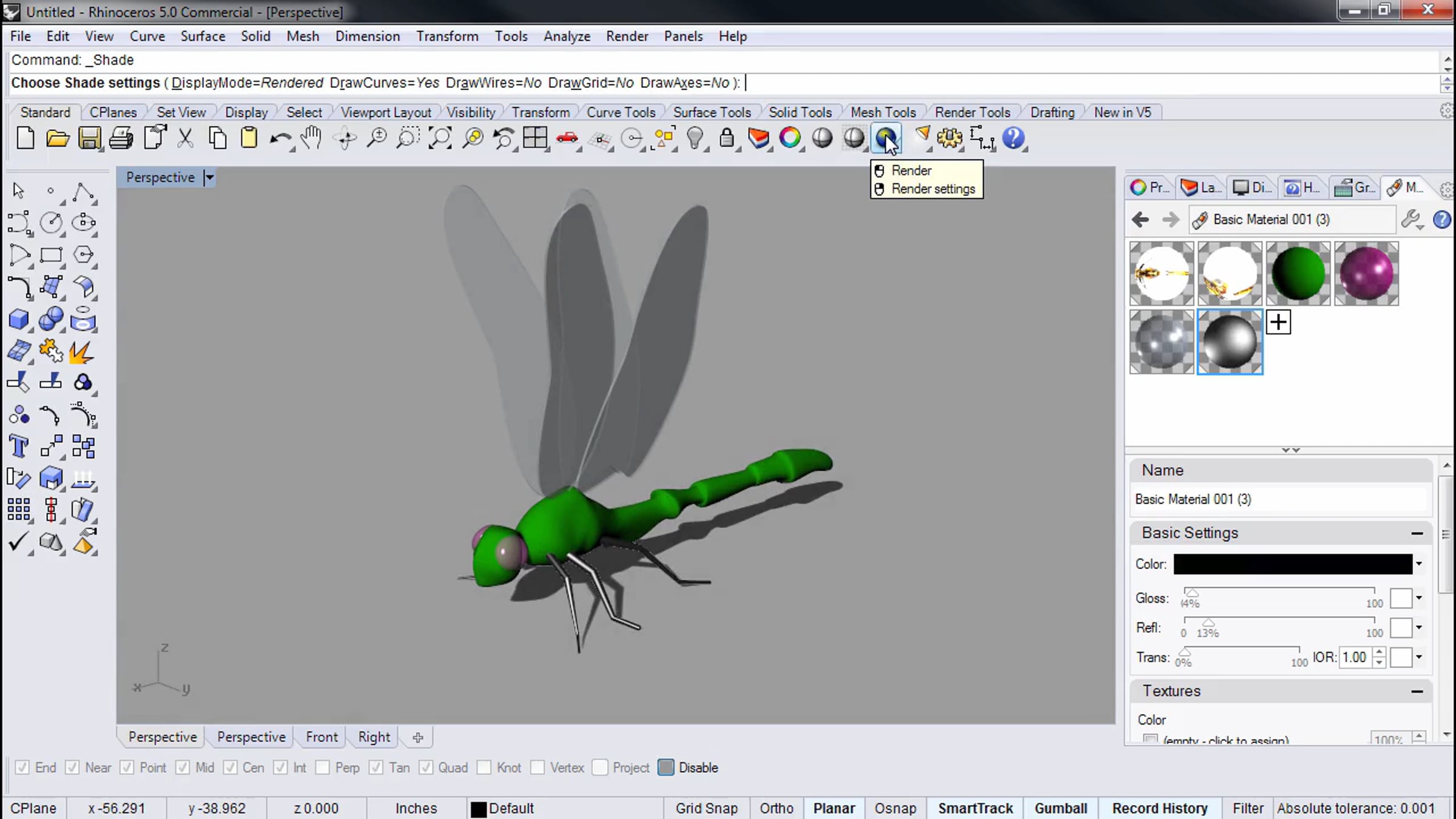Click the red car Set View icon
Screen dimensions: 1456x819
567,138
